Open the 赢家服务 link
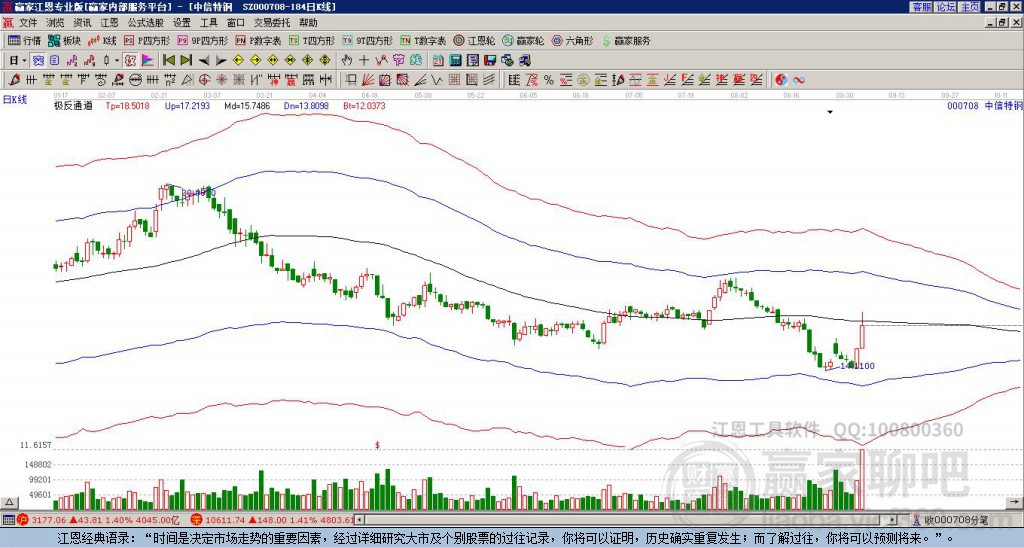Viewport: 1024px width, 548px height. (626, 40)
